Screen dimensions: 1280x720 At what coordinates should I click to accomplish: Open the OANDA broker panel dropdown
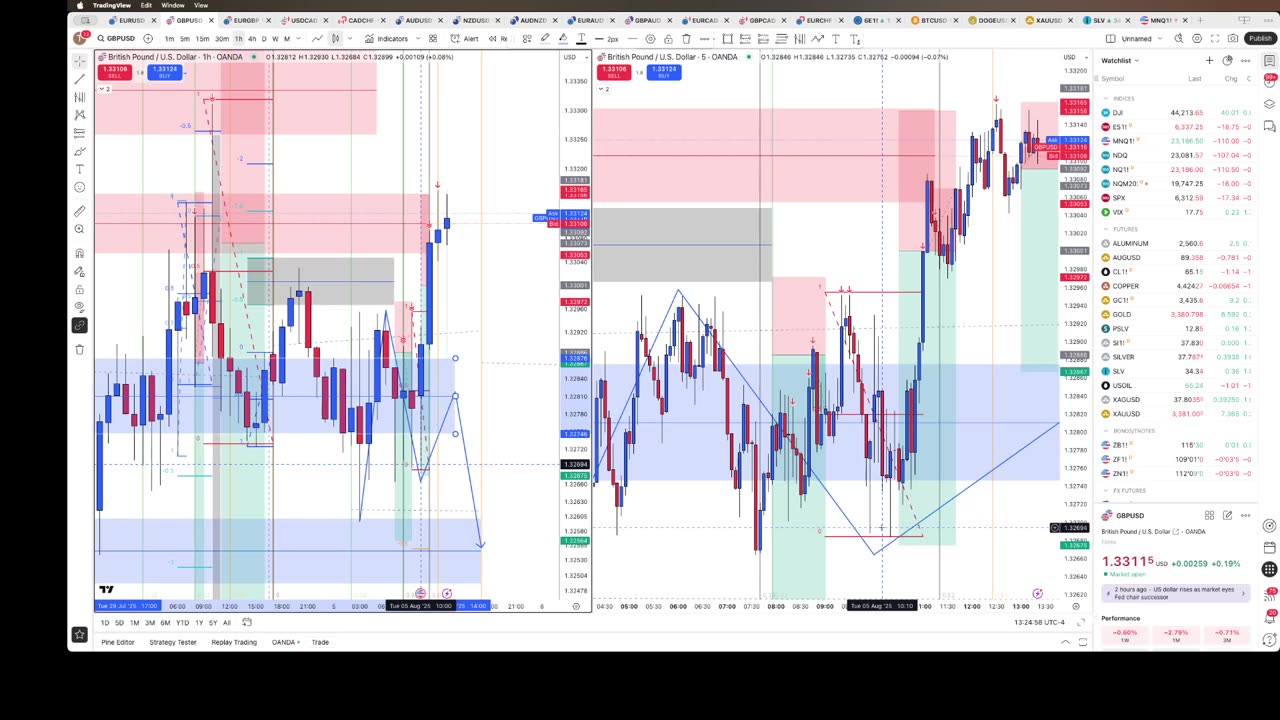285,642
